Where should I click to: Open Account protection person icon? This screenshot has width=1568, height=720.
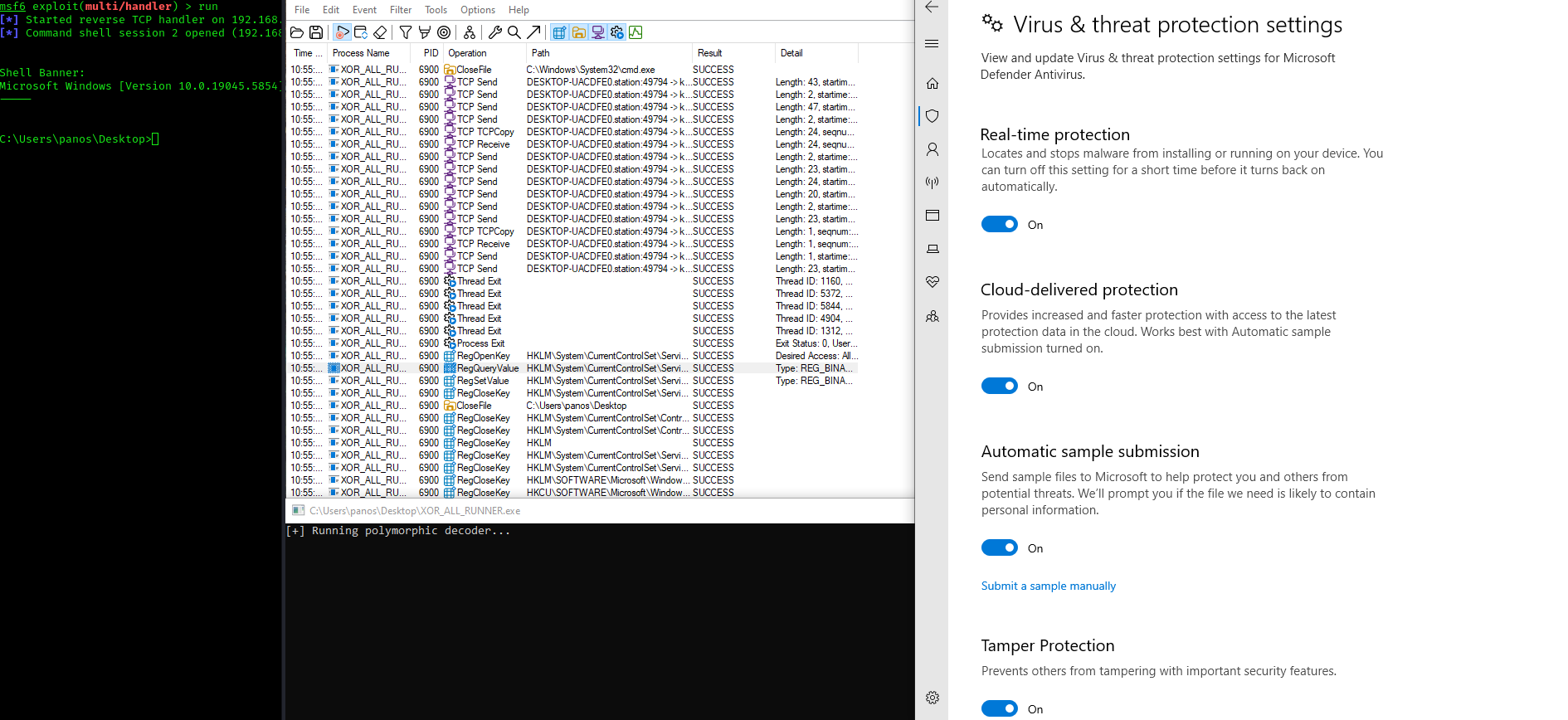933,149
